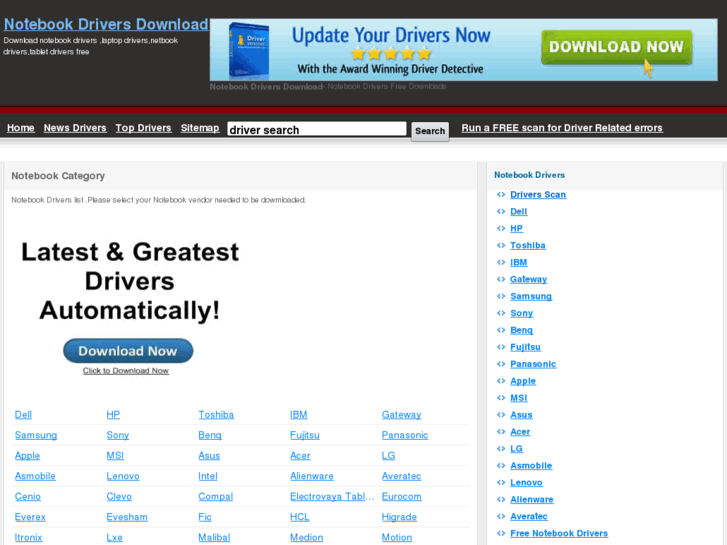727x545 pixels.
Task: Click the arrows icon beside sidebar Toshiba
Action: [x=501, y=245]
